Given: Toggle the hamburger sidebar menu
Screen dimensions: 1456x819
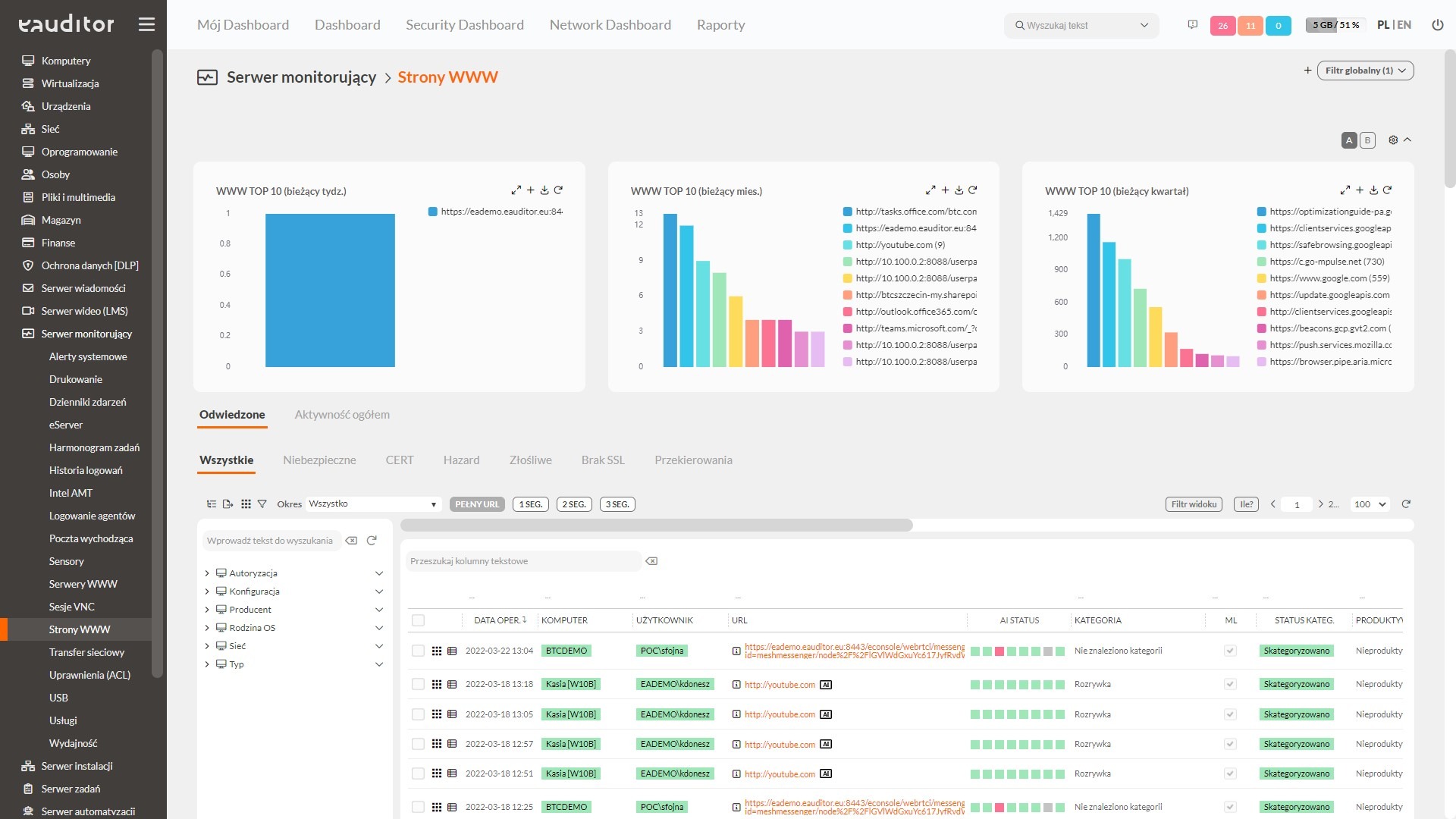Looking at the screenshot, I should pos(146,24).
